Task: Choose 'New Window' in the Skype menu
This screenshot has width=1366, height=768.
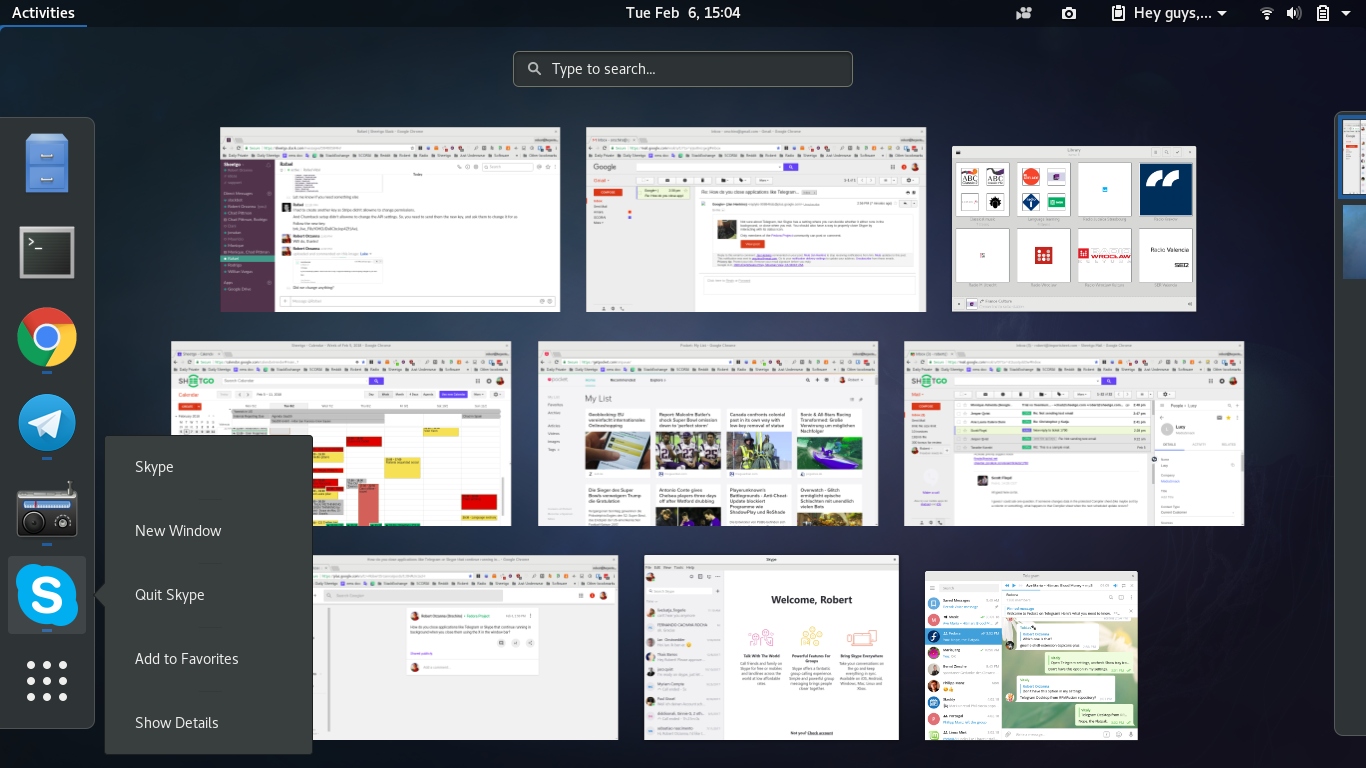Action: coord(178,530)
